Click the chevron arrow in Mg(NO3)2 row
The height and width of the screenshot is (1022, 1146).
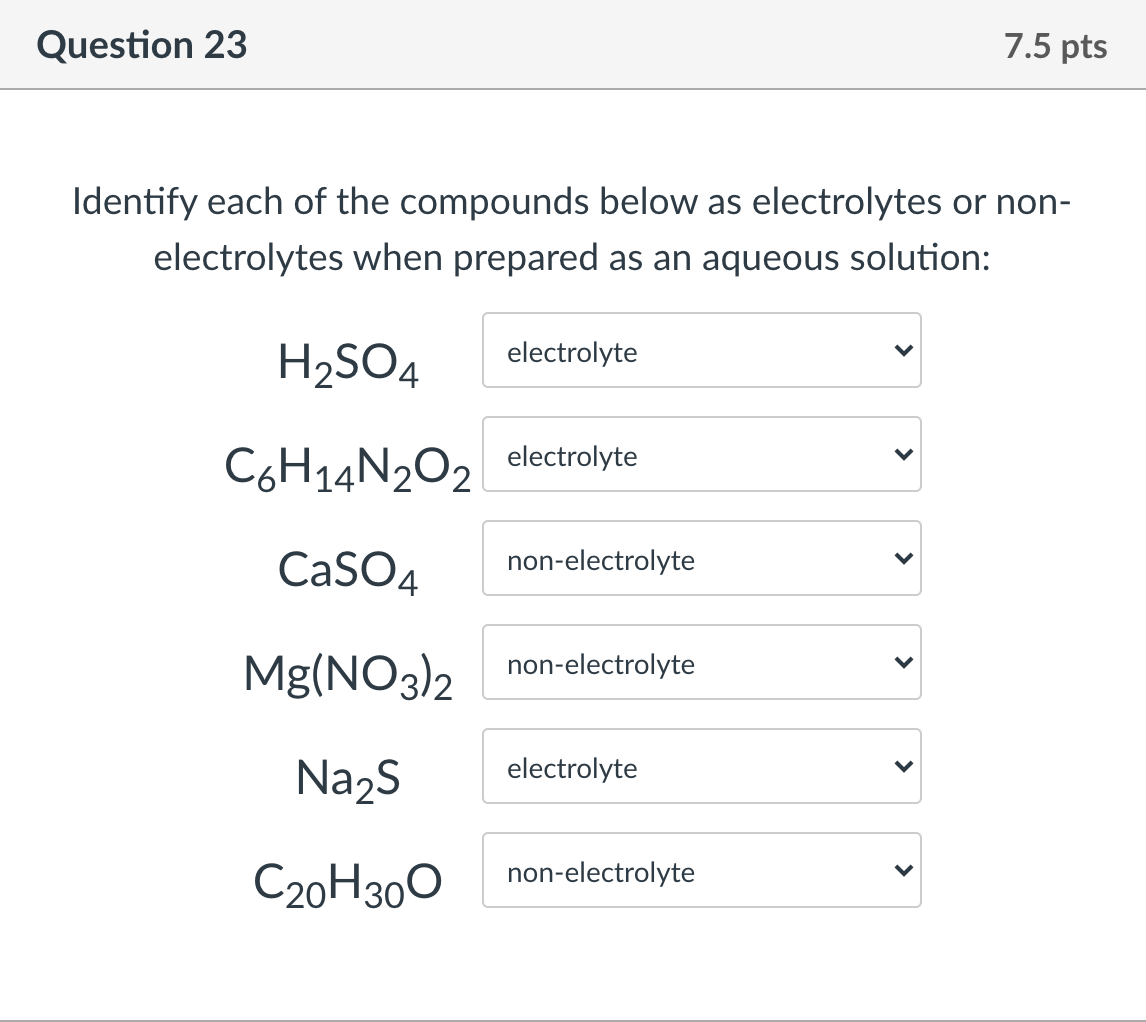[902, 663]
